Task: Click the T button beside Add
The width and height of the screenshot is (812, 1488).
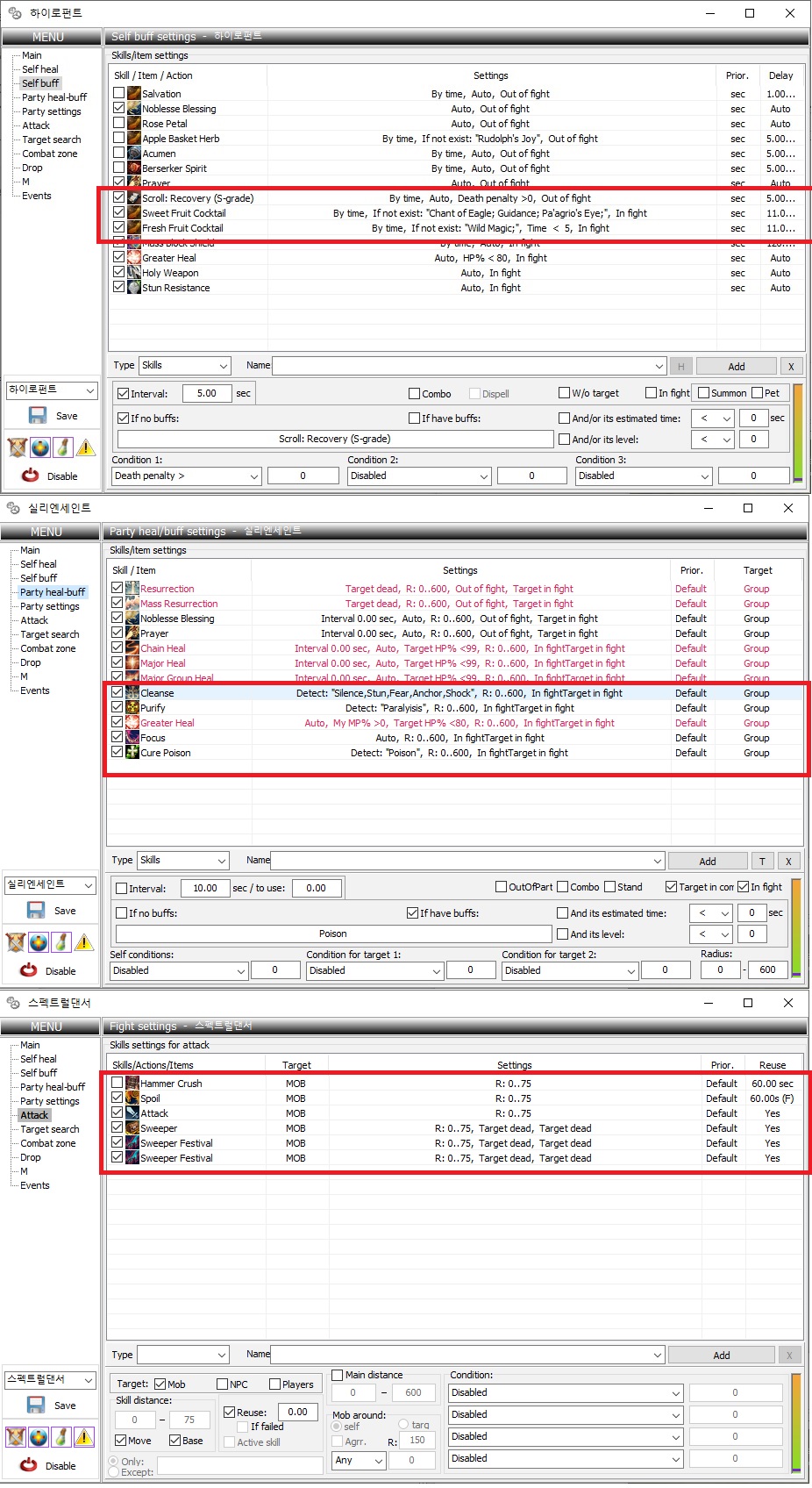Action: tap(762, 862)
